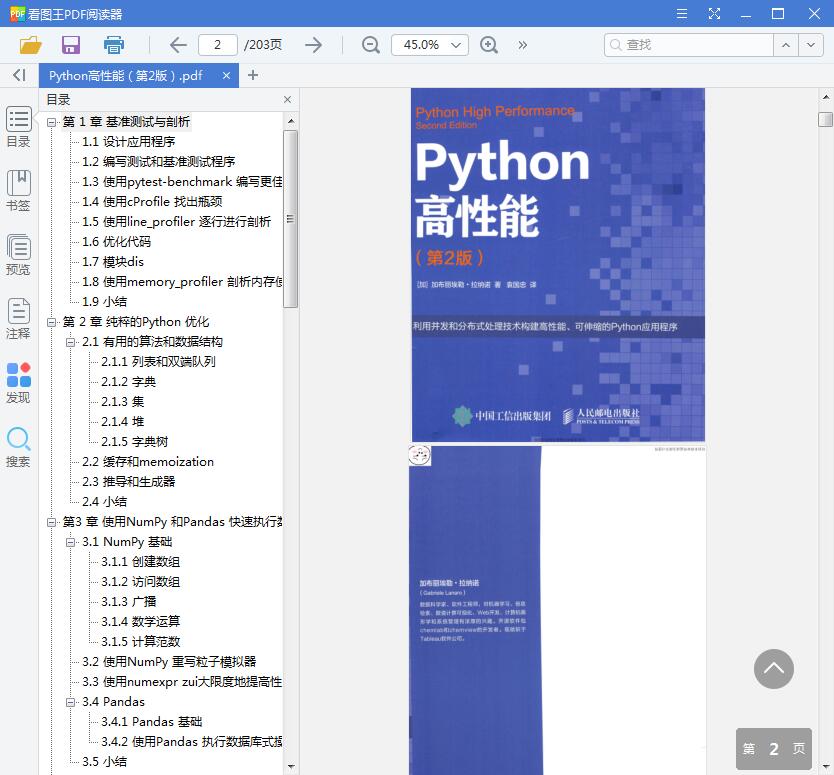
Task: Open a PDF with the folder icon
Action: point(29,44)
